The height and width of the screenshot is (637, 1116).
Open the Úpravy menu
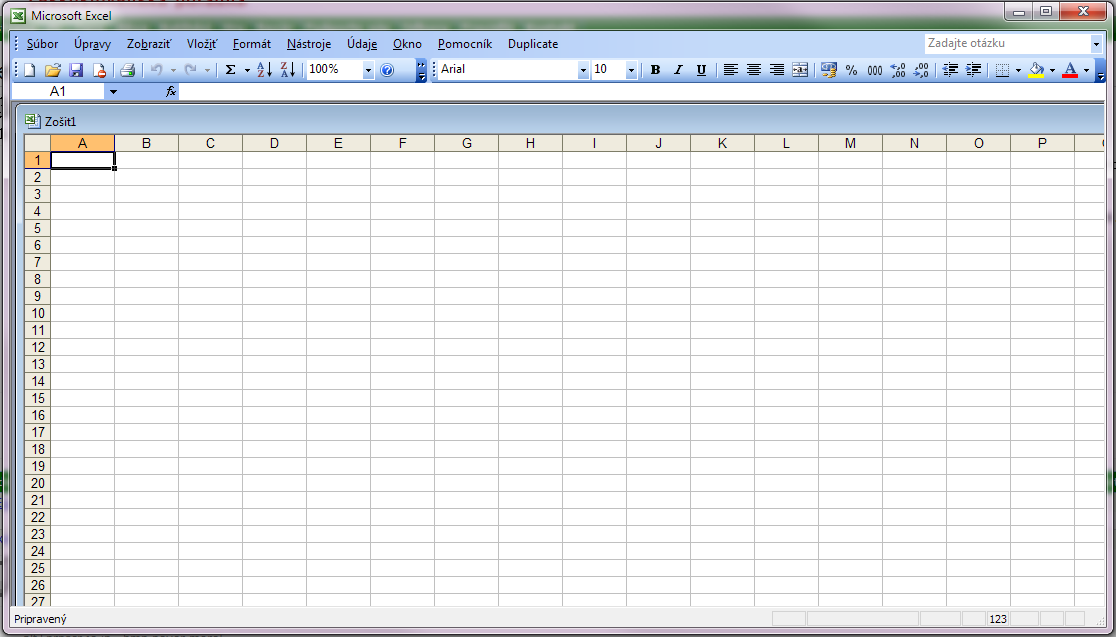[x=93, y=44]
